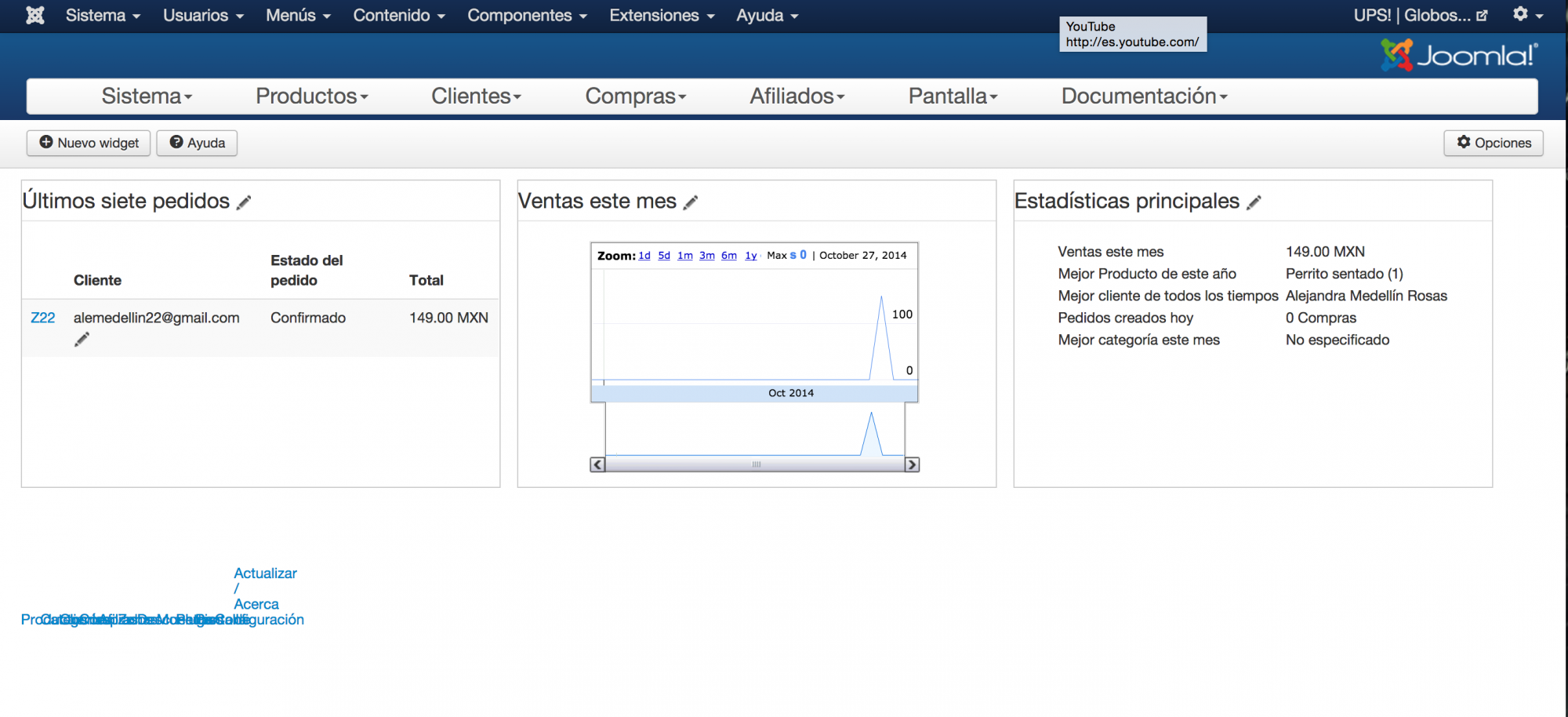Click the No especificado value
This screenshot has height=717, width=1568.
pos(1338,340)
